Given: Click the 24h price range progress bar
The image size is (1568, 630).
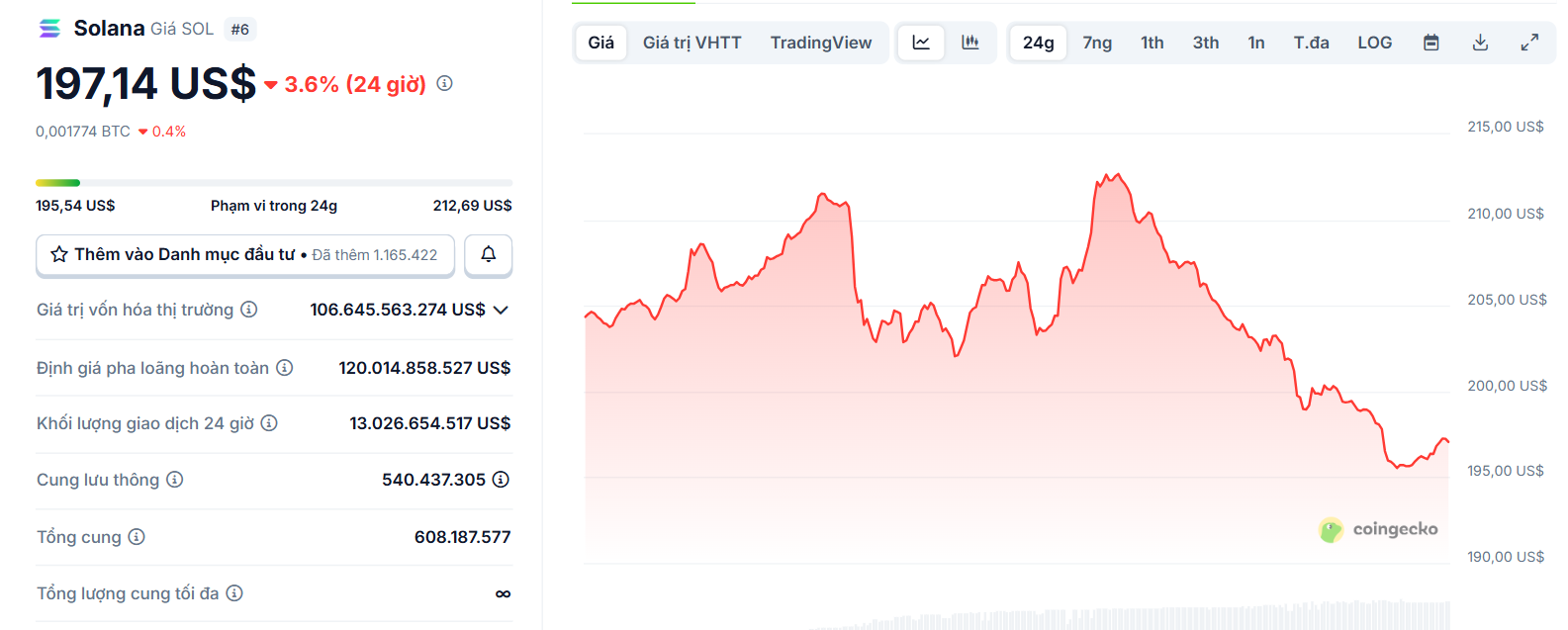Looking at the screenshot, I should tap(274, 183).
